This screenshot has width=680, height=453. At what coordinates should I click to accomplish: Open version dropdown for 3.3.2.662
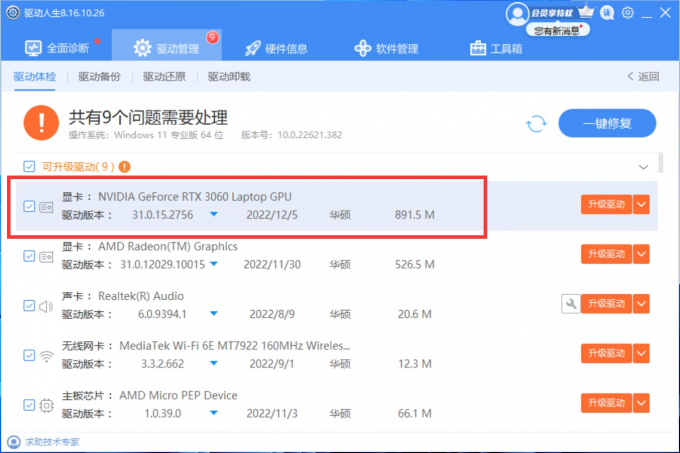tap(214, 363)
